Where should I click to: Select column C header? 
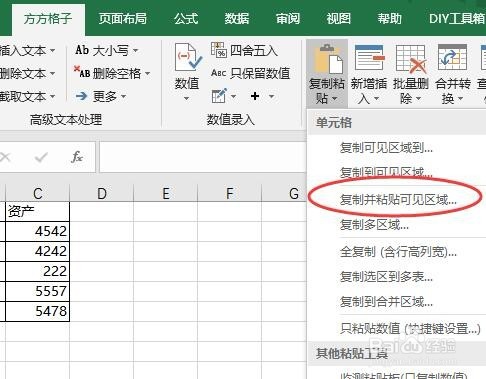(x=38, y=193)
